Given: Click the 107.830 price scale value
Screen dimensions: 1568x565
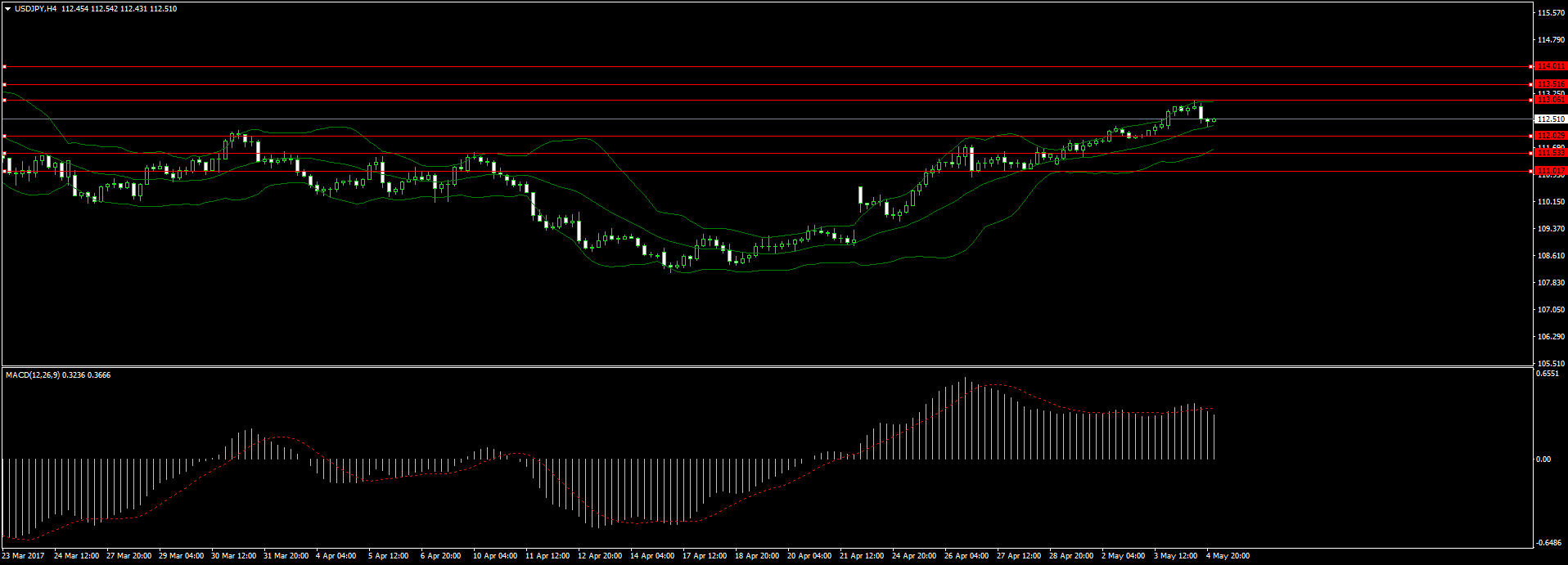Looking at the screenshot, I should coord(1552,283).
